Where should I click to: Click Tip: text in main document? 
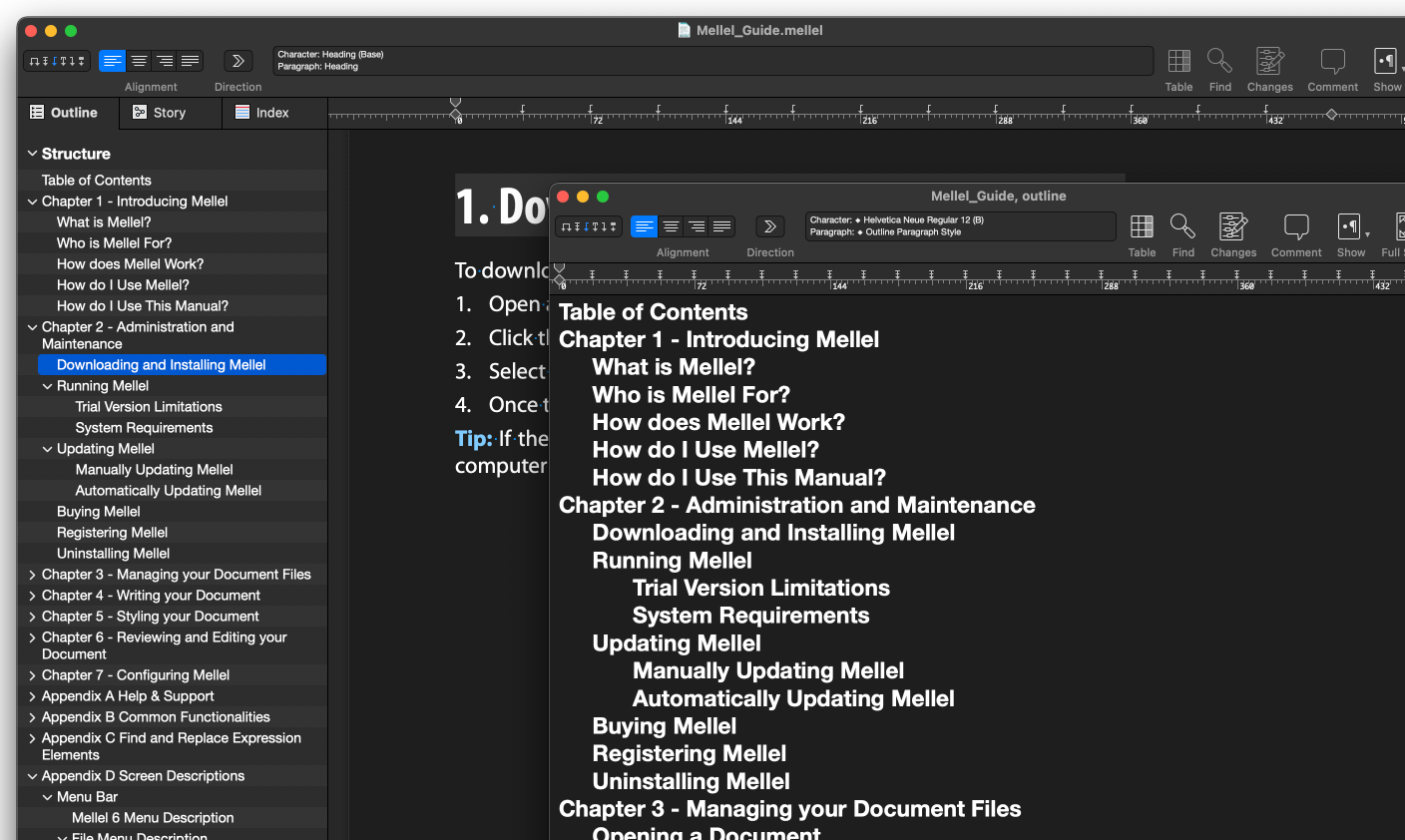click(474, 439)
